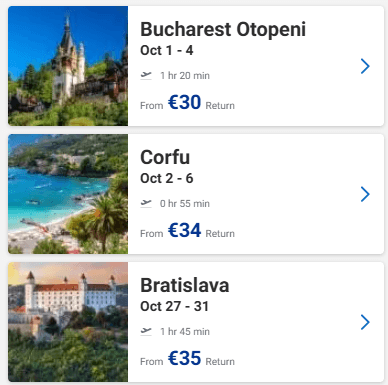Screen dimensions: 388x385
Task: Click the plane icon beside 1 hr 45 min
Action: [146, 331]
